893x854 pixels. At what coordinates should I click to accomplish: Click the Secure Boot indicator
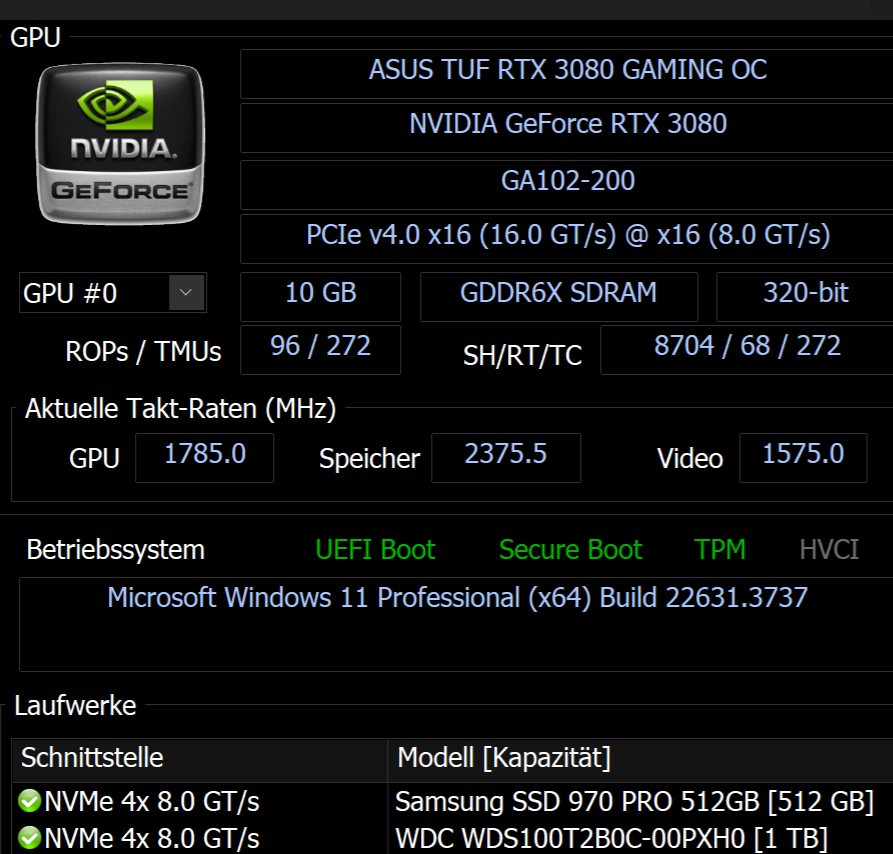pos(571,549)
